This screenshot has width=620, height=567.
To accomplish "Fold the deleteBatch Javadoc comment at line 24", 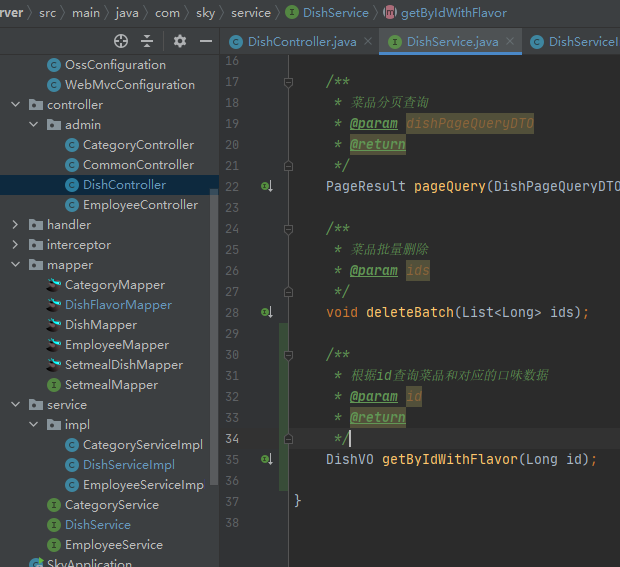I will click(x=288, y=229).
